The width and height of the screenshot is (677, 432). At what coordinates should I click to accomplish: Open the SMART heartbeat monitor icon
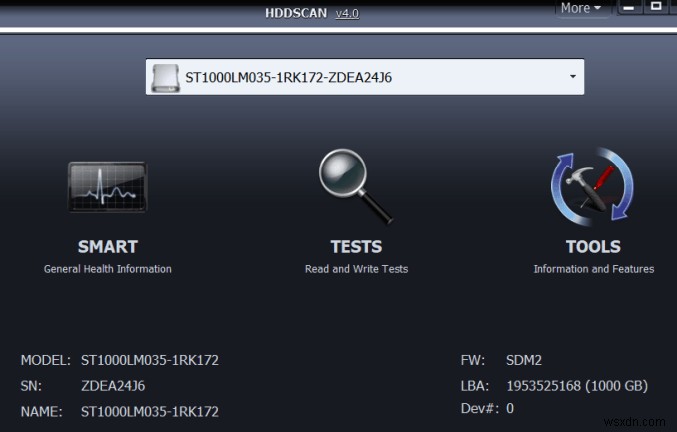click(108, 186)
